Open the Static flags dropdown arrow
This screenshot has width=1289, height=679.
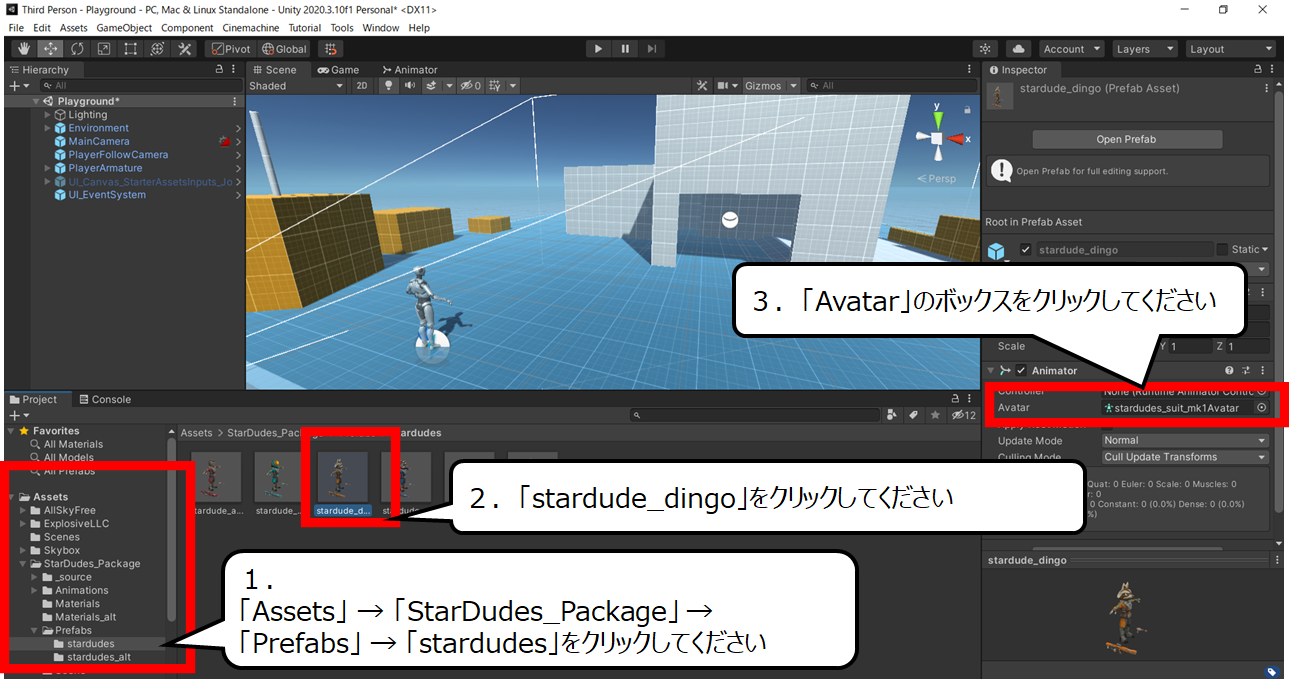coord(1265,249)
